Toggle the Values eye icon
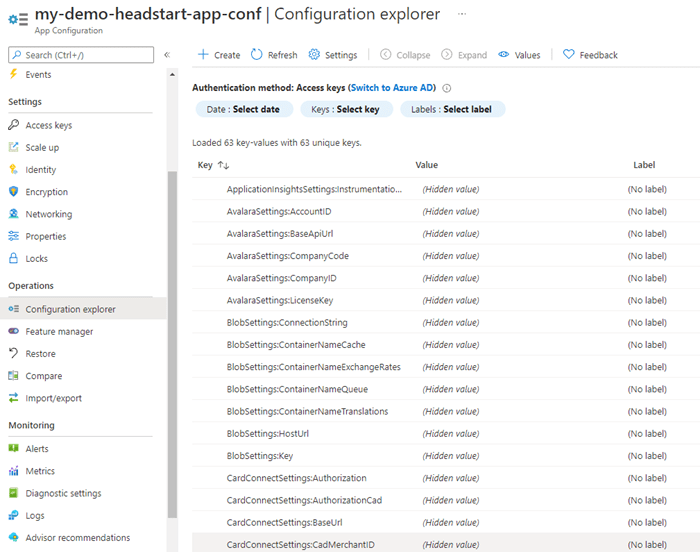This screenshot has height=552, width=700. tap(504, 54)
